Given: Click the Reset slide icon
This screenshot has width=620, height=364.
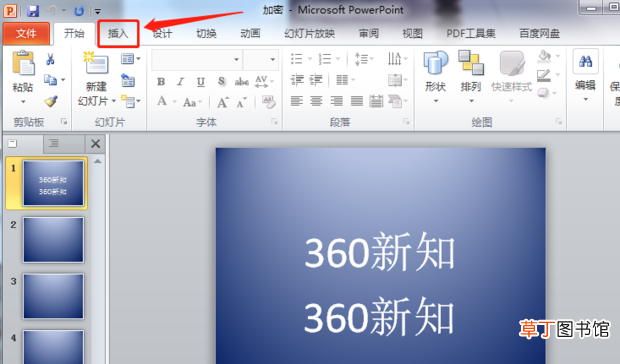Looking at the screenshot, I should pos(128,80).
